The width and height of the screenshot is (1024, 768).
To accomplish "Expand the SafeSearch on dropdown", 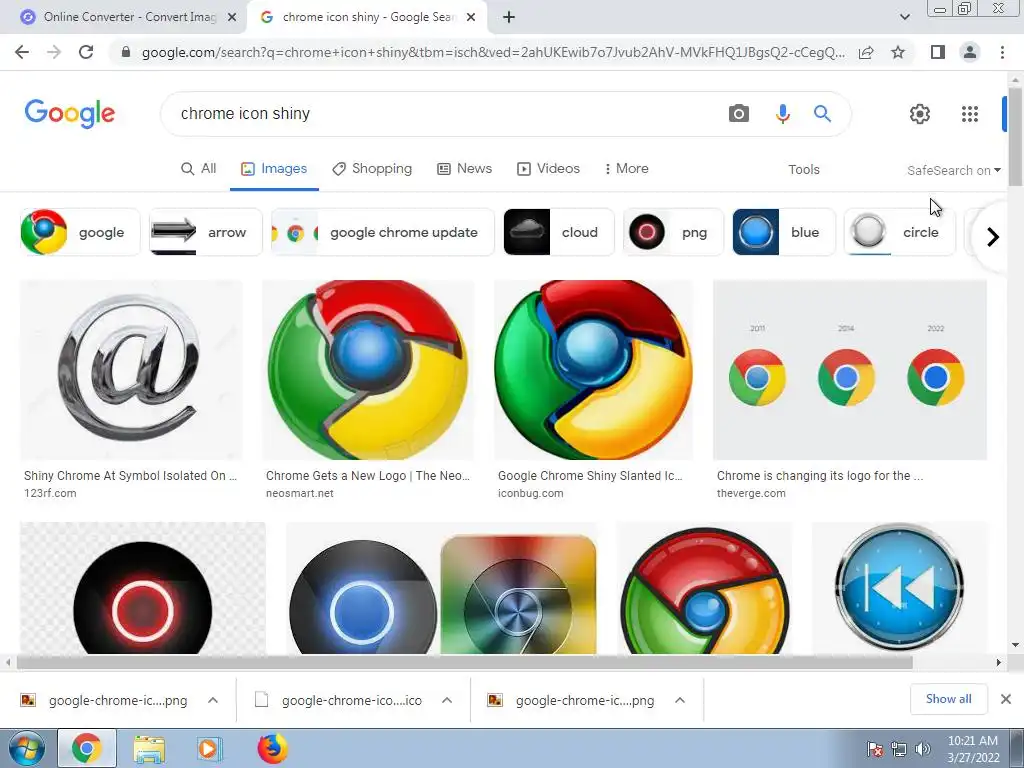I will click(953, 170).
